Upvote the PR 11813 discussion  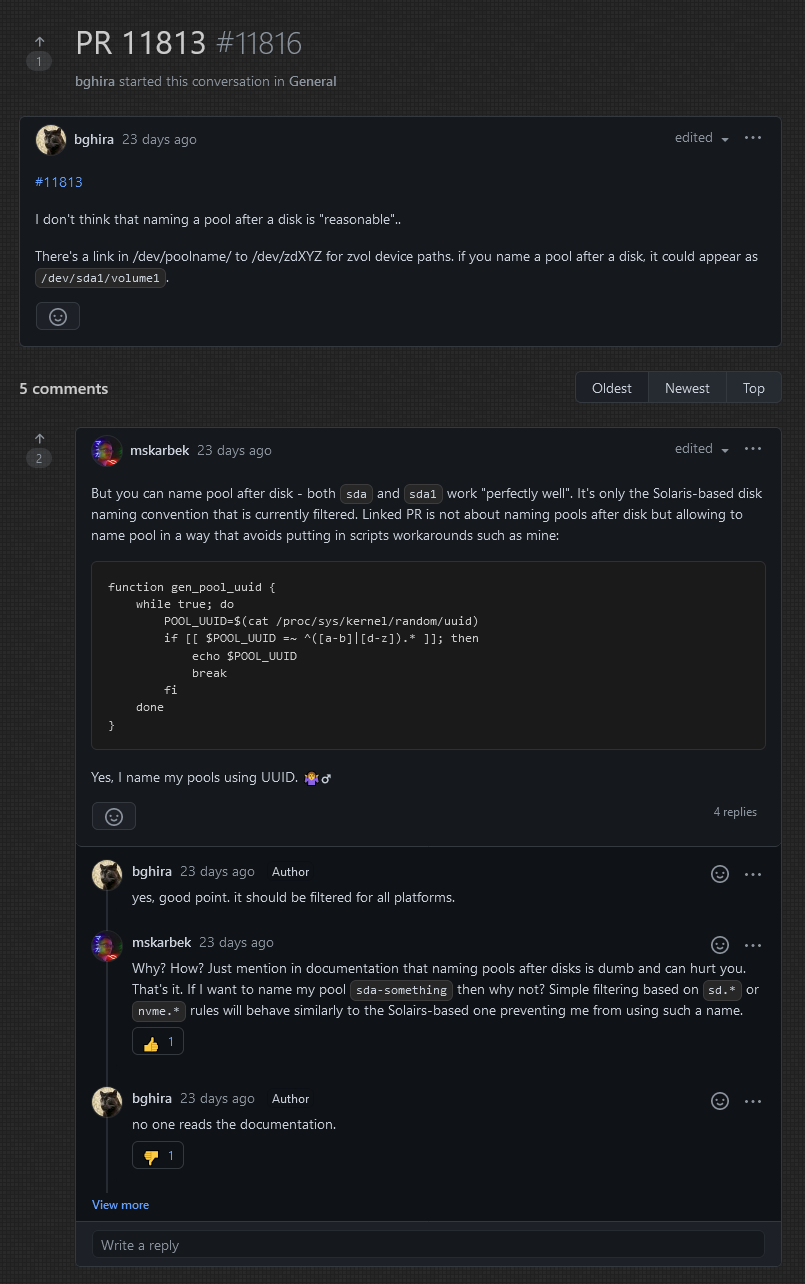click(39, 43)
